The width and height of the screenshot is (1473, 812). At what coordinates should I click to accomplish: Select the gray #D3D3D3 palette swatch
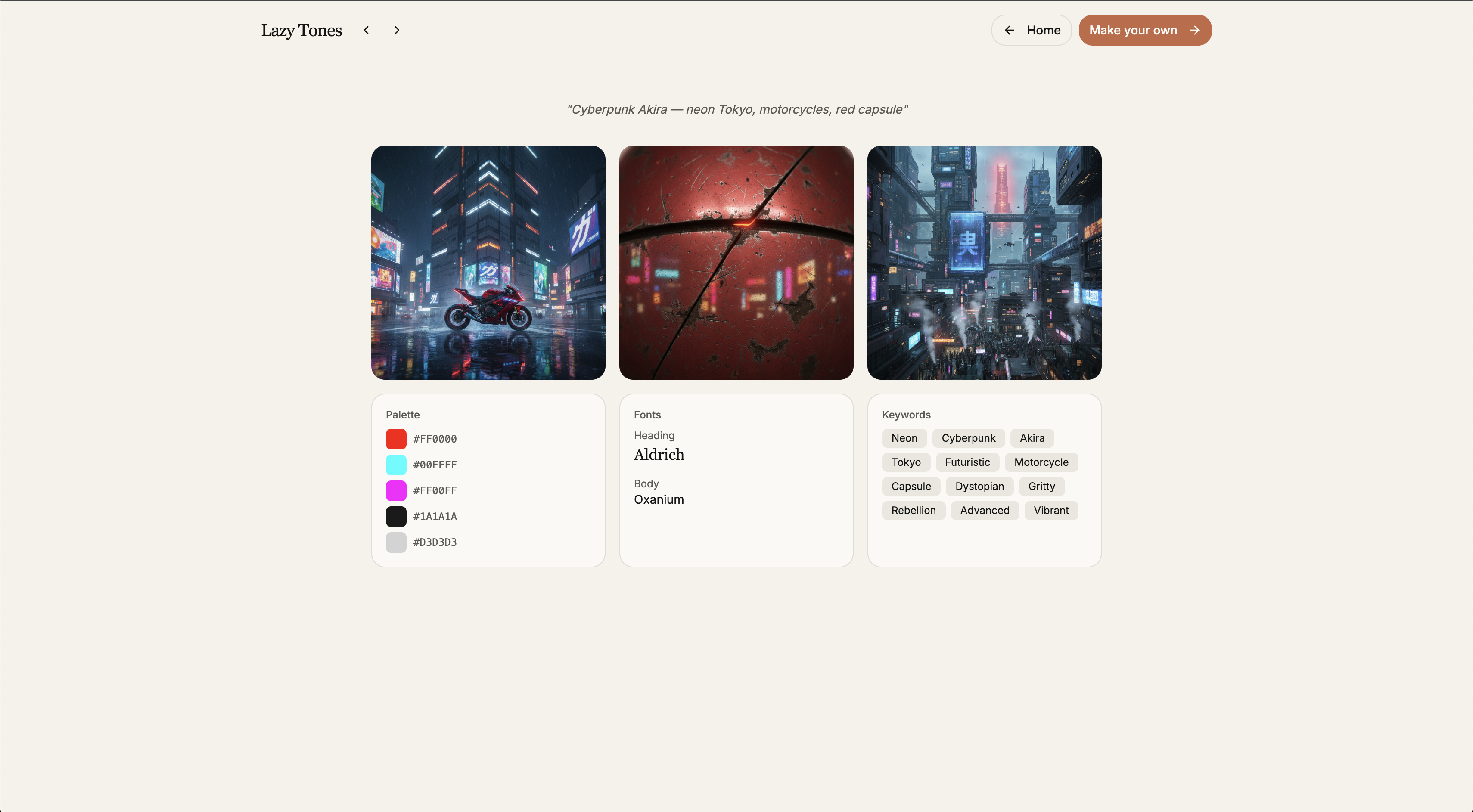pos(396,542)
